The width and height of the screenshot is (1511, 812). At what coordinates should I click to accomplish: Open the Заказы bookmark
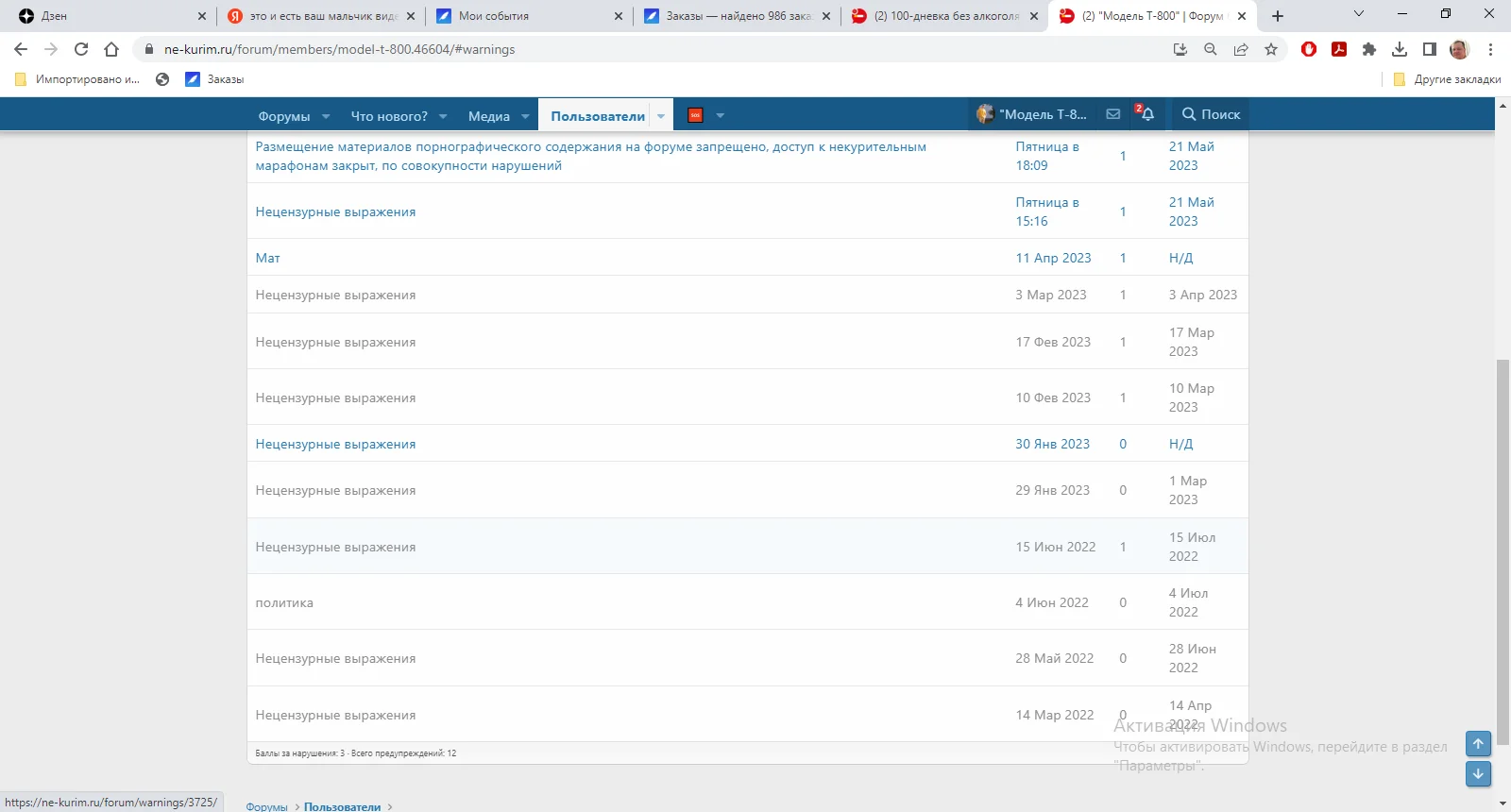click(x=214, y=79)
